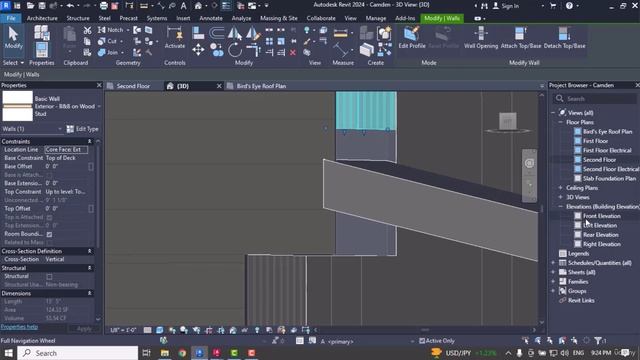Click the Print icon in quick access toolbar
Viewport: 640px width, 360px height.
coord(104,6)
